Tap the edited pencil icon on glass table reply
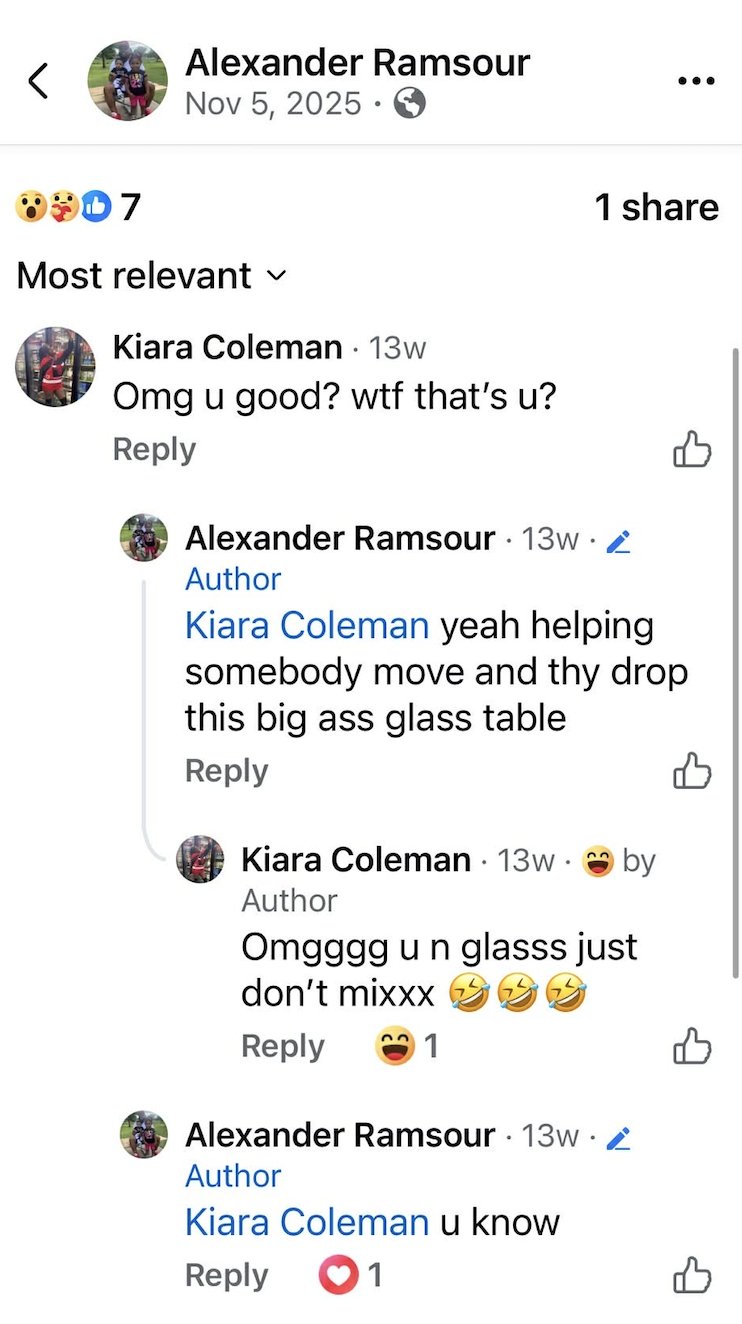The height and width of the screenshot is (1324, 742). pyautogui.click(x=619, y=541)
